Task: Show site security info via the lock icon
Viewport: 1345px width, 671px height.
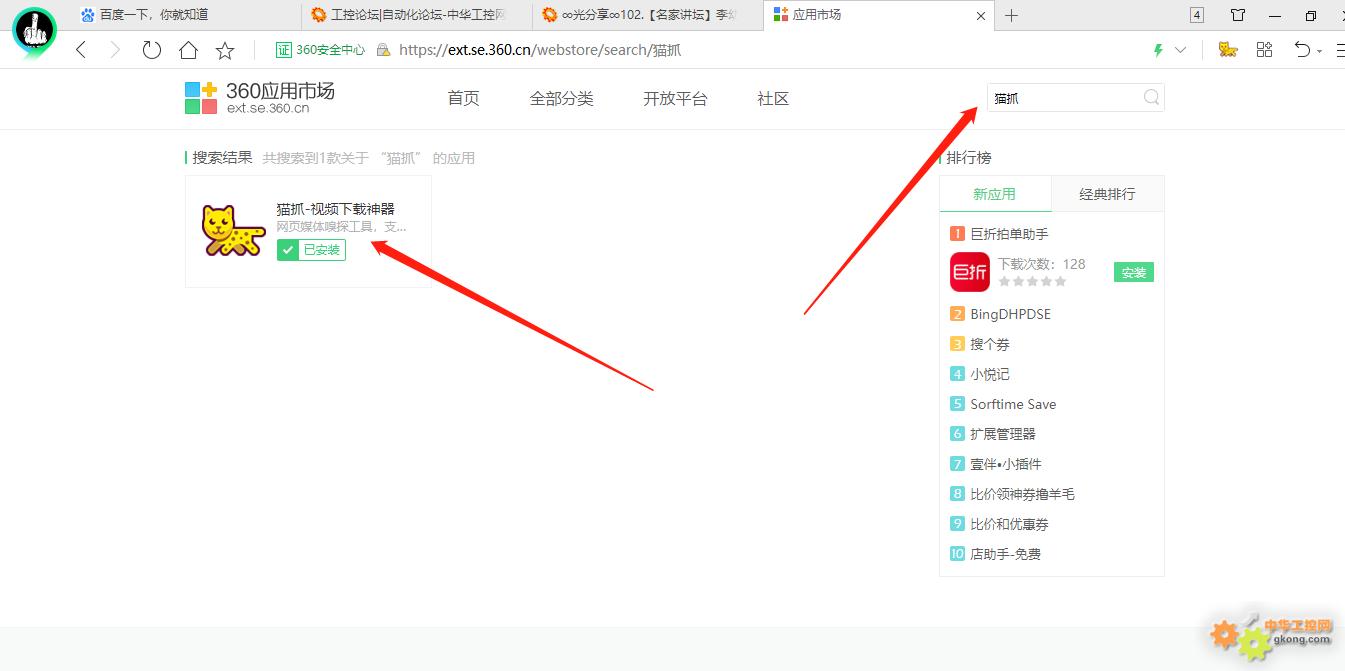Action: [383, 50]
